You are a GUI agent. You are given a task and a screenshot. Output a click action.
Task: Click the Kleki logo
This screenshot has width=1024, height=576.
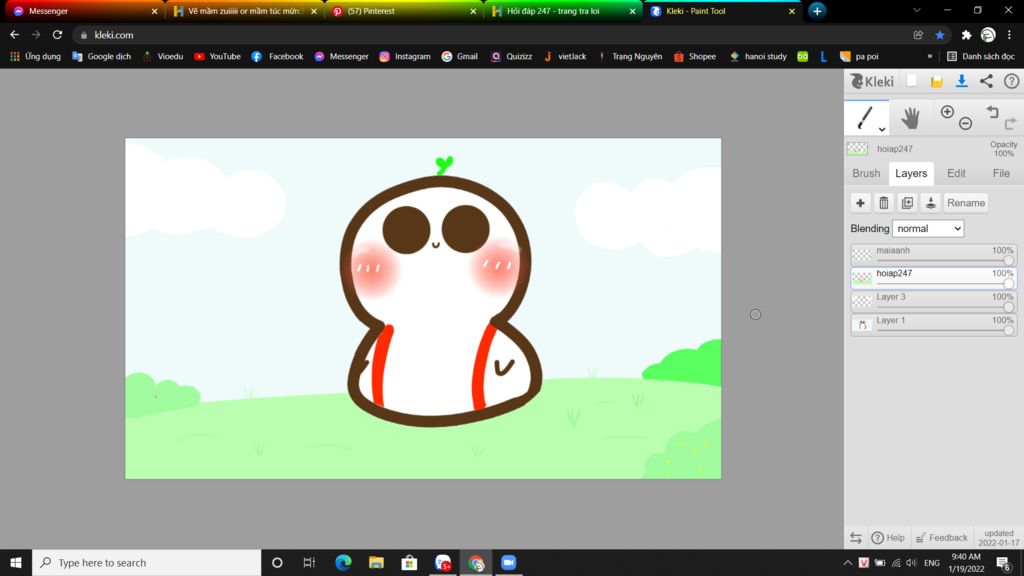(x=872, y=81)
